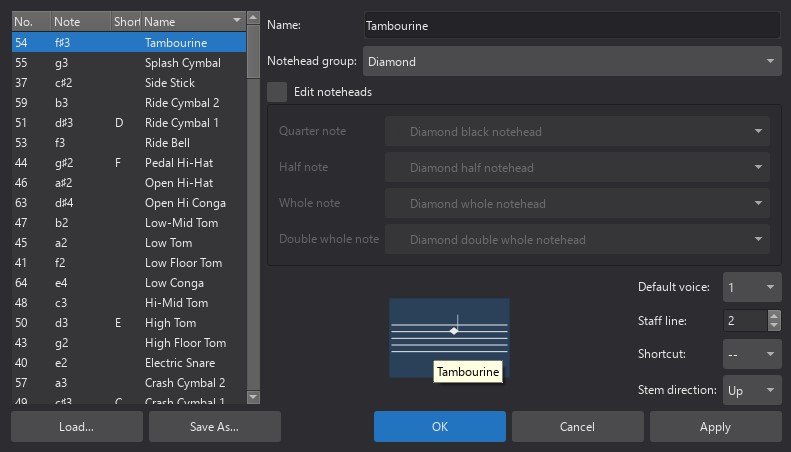Toggle the Edit noteheads checkbox

[x=277, y=92]
